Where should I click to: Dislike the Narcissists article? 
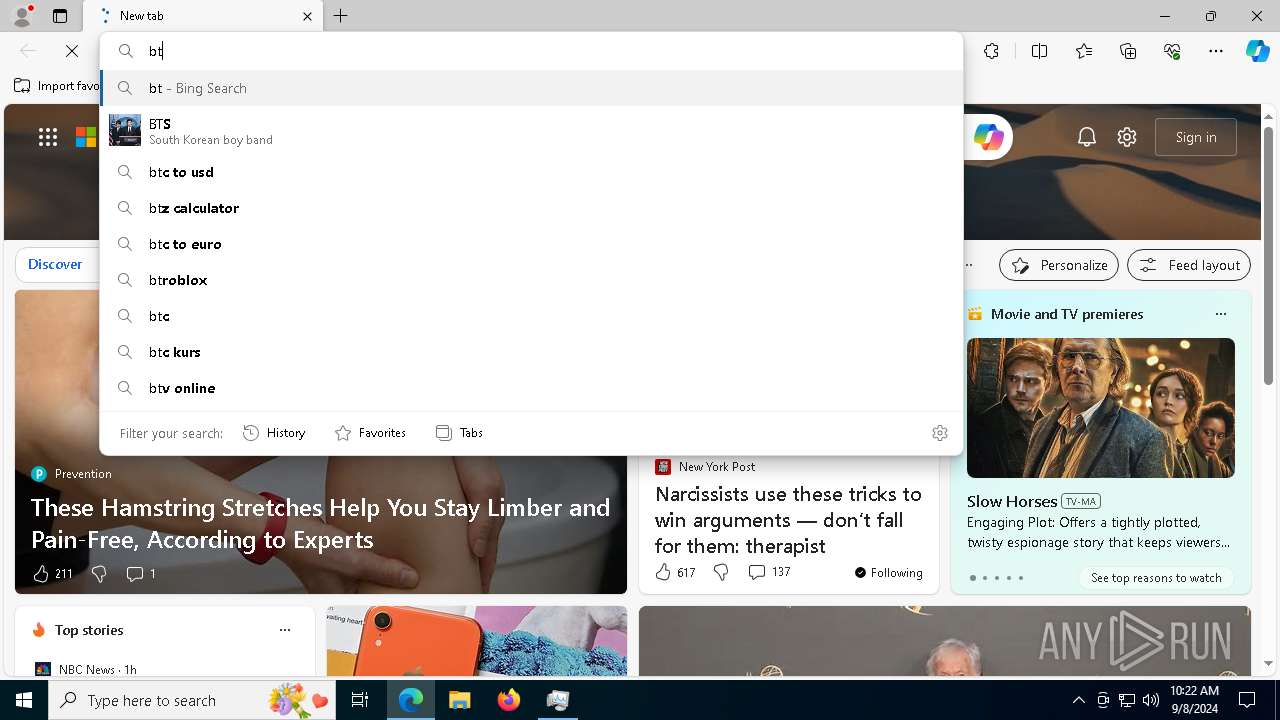click(721, 572)
